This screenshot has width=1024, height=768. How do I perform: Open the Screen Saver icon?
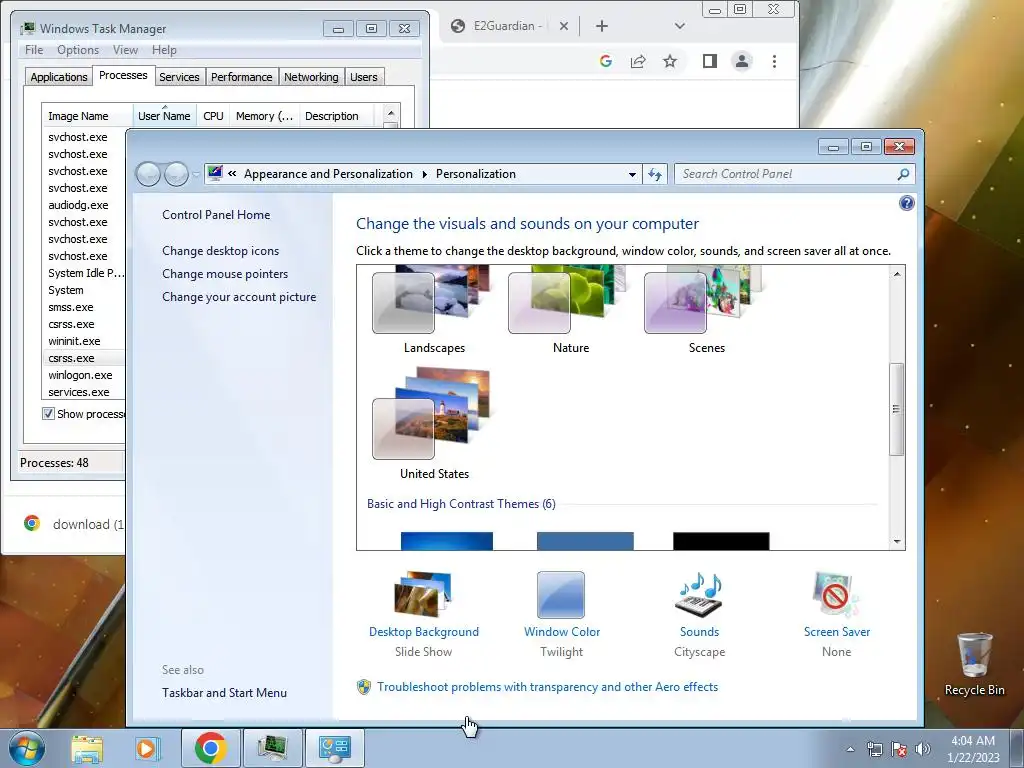tap(837, 595)
